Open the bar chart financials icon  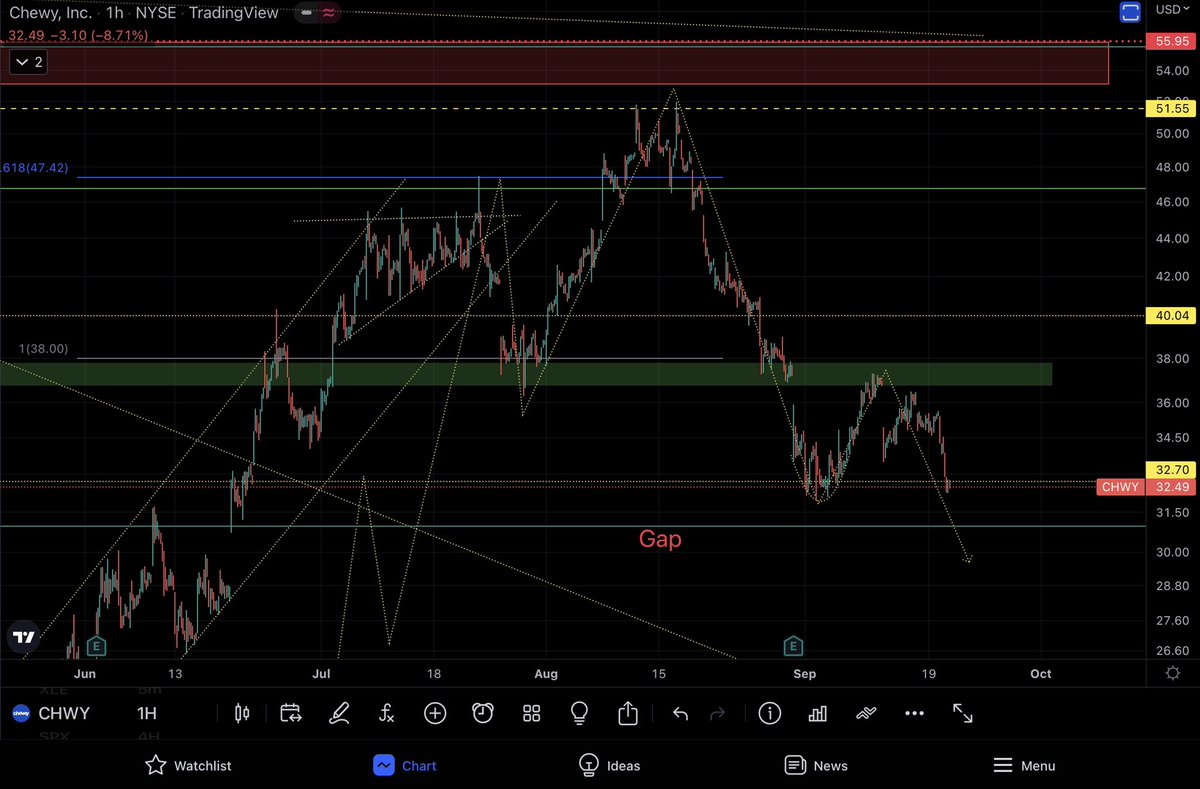tap(817, 713)
